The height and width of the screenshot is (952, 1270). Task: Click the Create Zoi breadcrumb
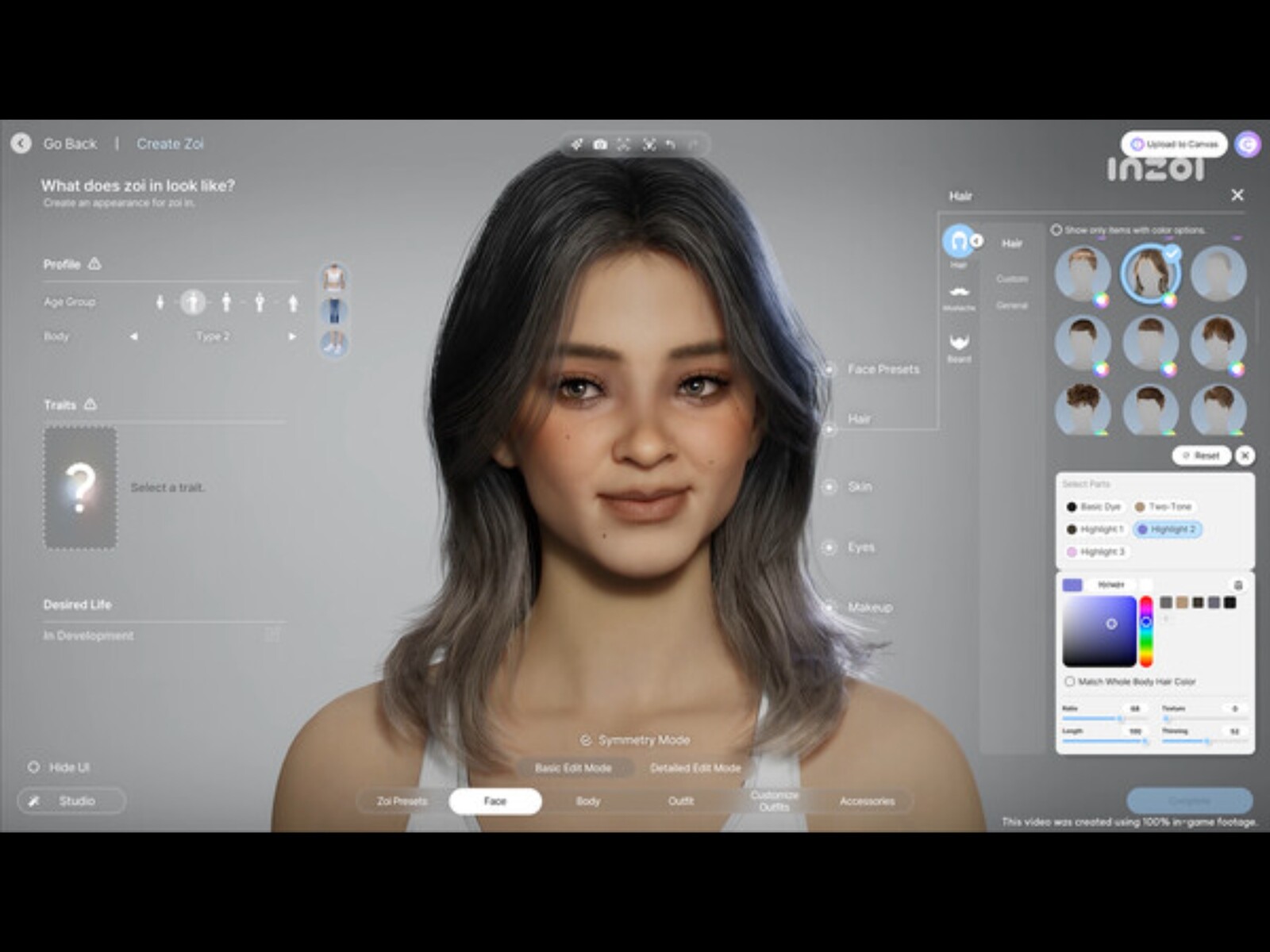[x=170, y=144]
